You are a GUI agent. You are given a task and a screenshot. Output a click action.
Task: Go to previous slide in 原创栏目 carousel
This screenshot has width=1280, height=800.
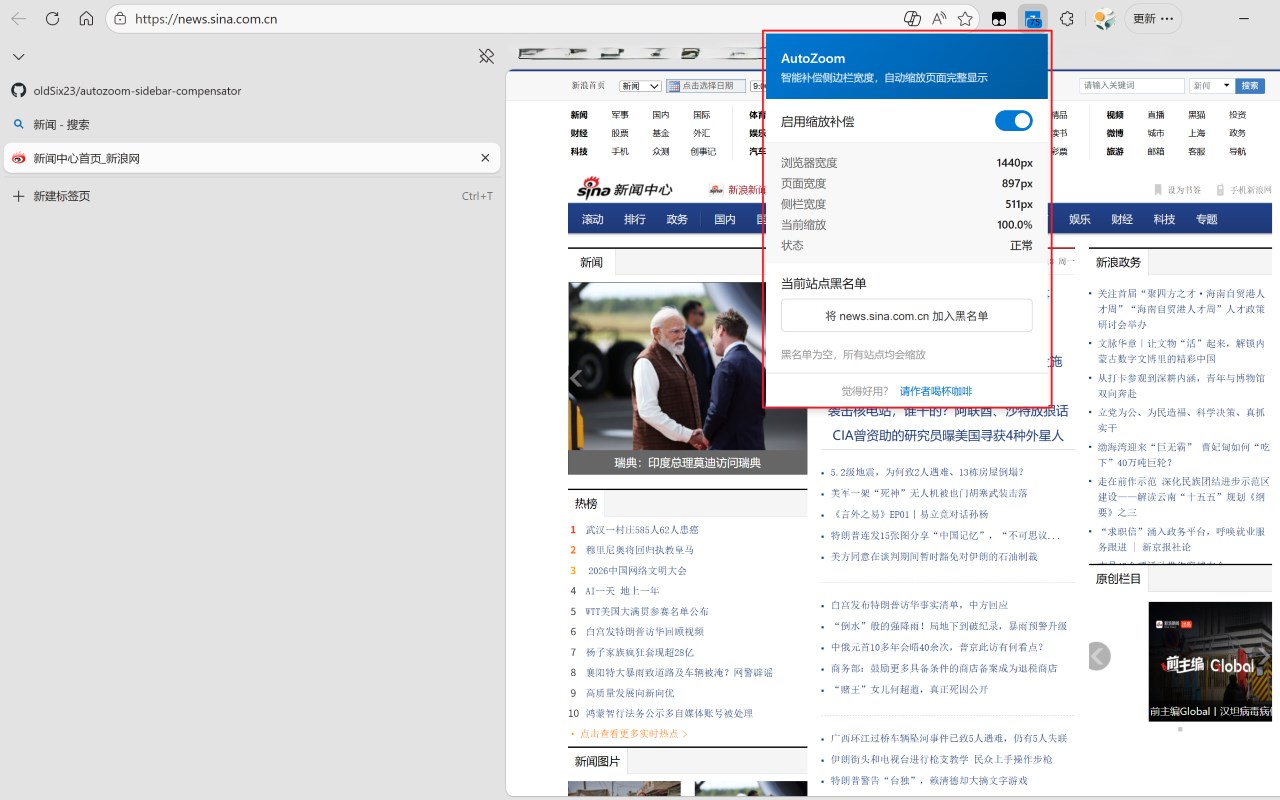(x=1099, y=656)
